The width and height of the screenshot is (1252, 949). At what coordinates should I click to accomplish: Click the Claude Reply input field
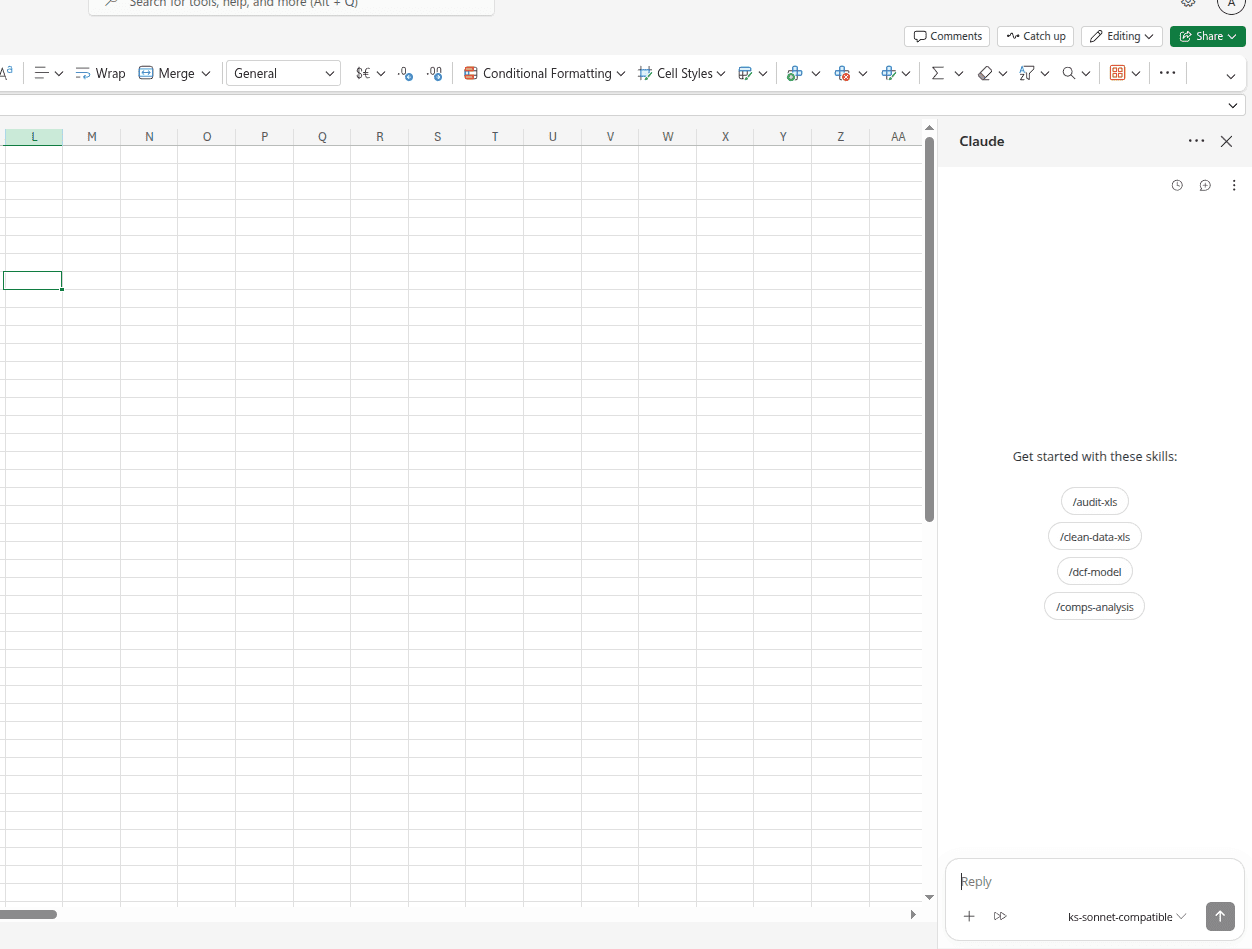pyautogui.click(x=1094, y=881)
